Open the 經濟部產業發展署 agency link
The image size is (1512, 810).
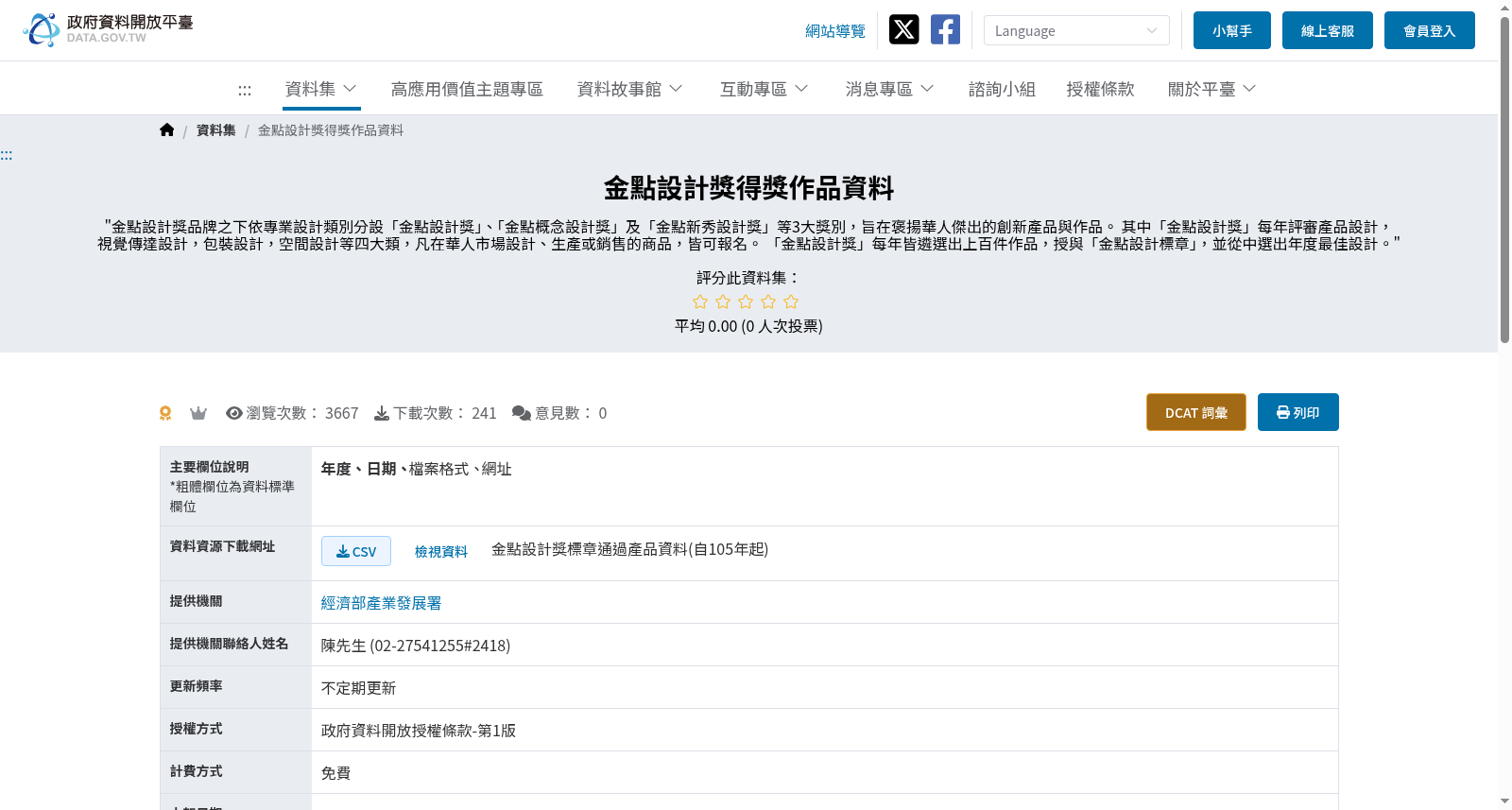pos(382,603)
